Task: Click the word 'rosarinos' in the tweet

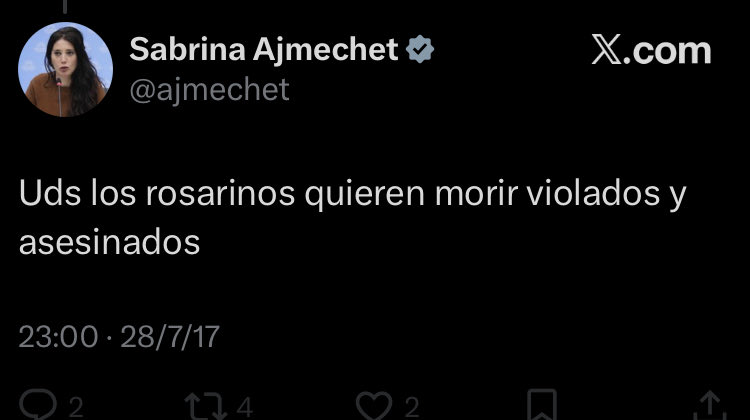Action: pos(220,194)
